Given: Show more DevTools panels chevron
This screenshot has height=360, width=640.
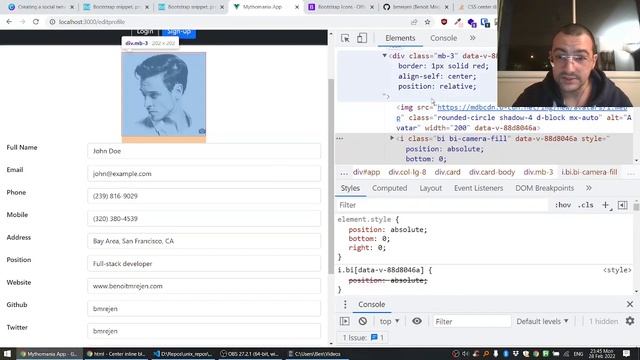Looking at the screenshot, I should point(473,38).
